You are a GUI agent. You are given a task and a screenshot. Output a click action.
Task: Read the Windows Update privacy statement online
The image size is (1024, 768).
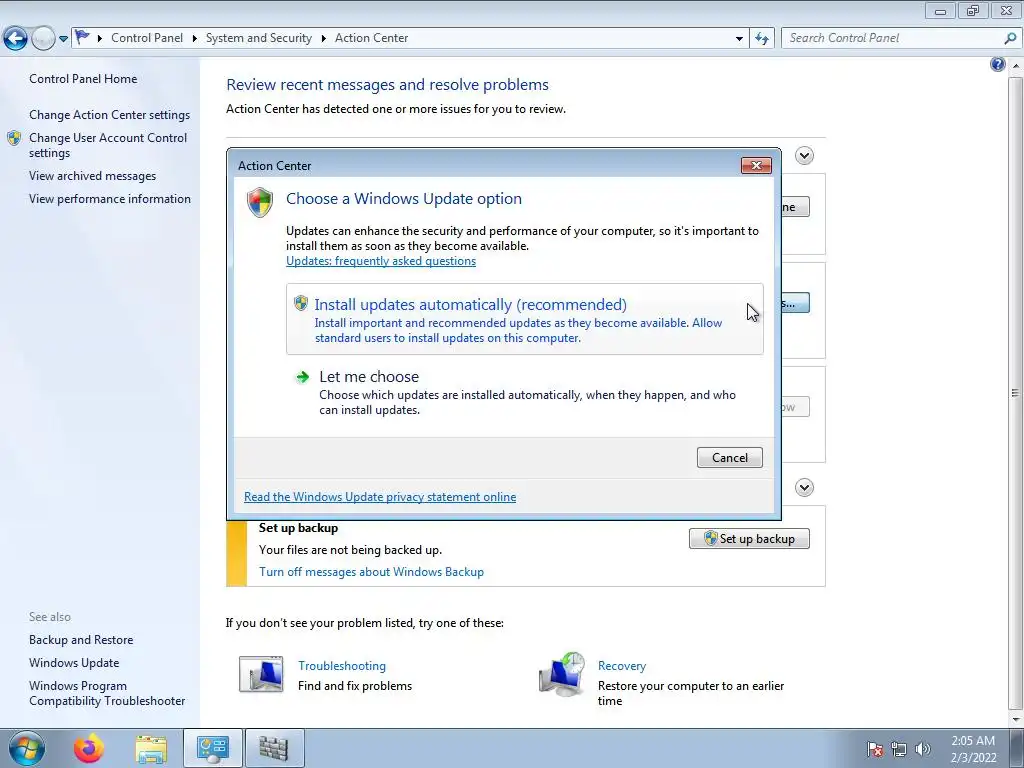380,497
